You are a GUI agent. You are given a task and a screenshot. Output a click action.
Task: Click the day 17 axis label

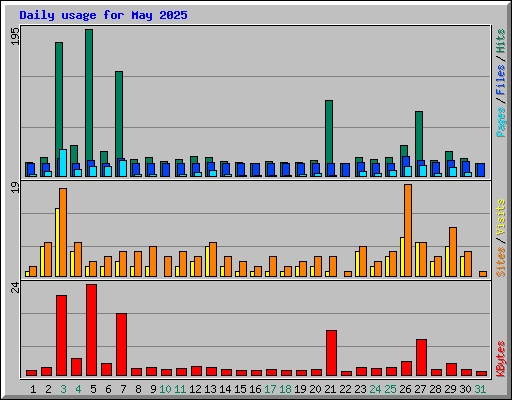coord(270,389)
